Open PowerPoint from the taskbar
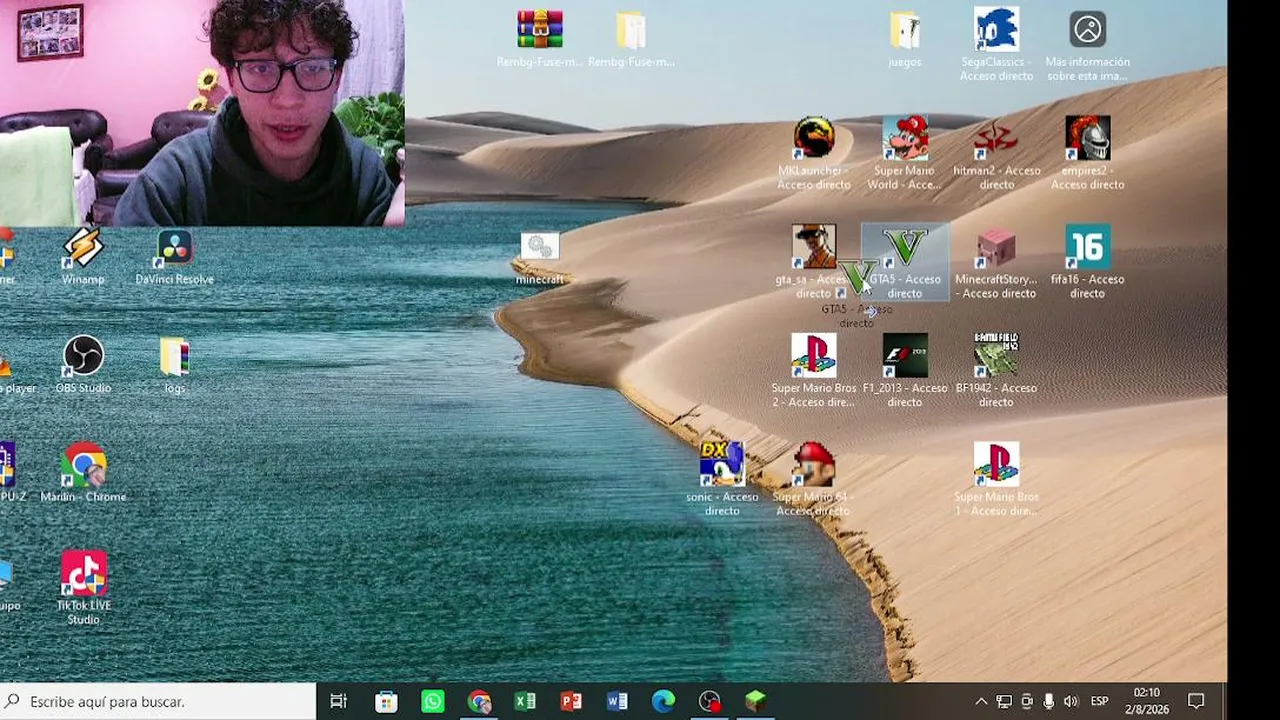The image size is (1280, 720). click(x=571, y=701)
